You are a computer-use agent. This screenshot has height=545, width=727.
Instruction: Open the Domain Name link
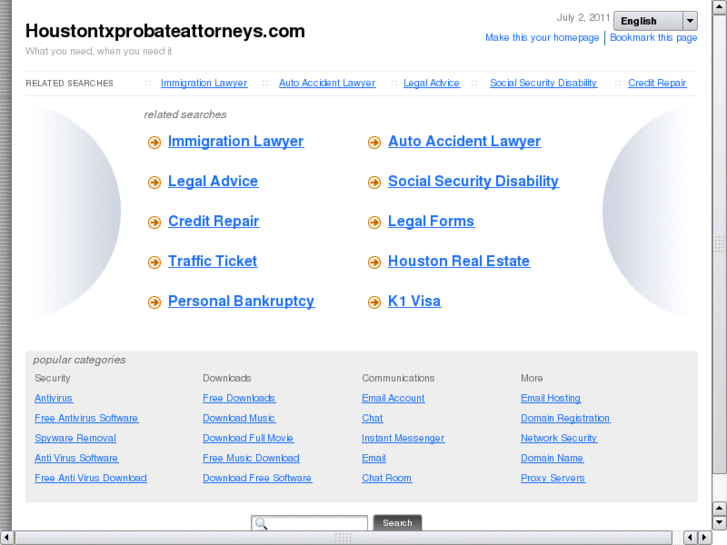pyautogui.click(x=551, y=458)
